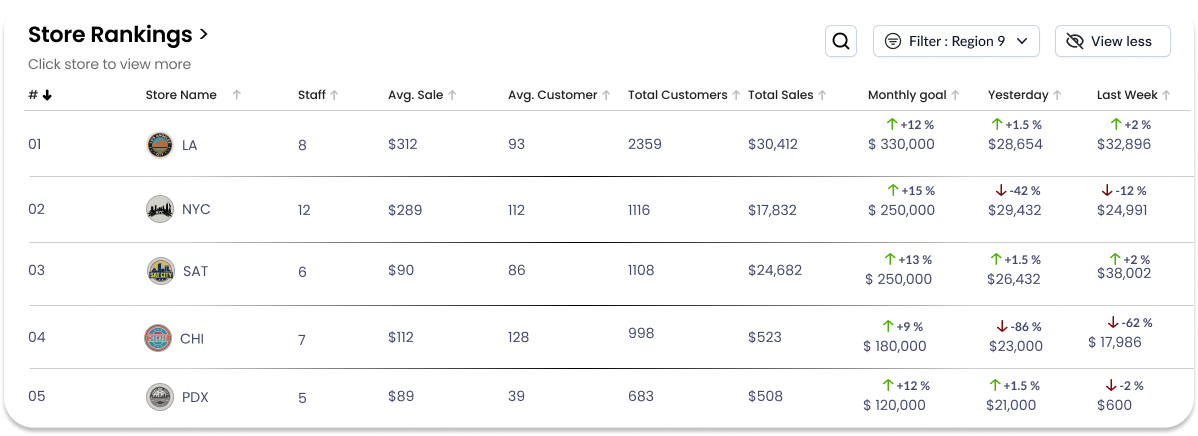Viewport: 1198px width, 436px height.
Task: Open the Filter Region 9 dropdown
Action: (x=956, y=41)
